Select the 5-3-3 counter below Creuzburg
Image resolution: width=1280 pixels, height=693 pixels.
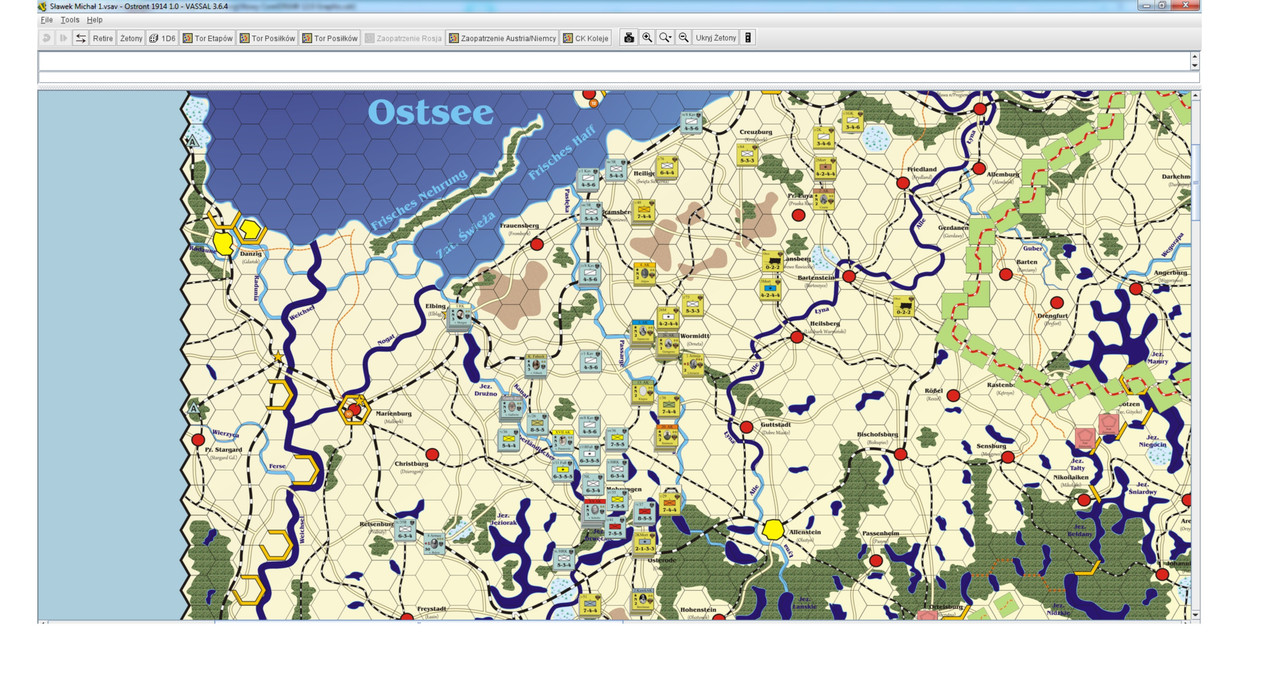click(x=747, y=155)
